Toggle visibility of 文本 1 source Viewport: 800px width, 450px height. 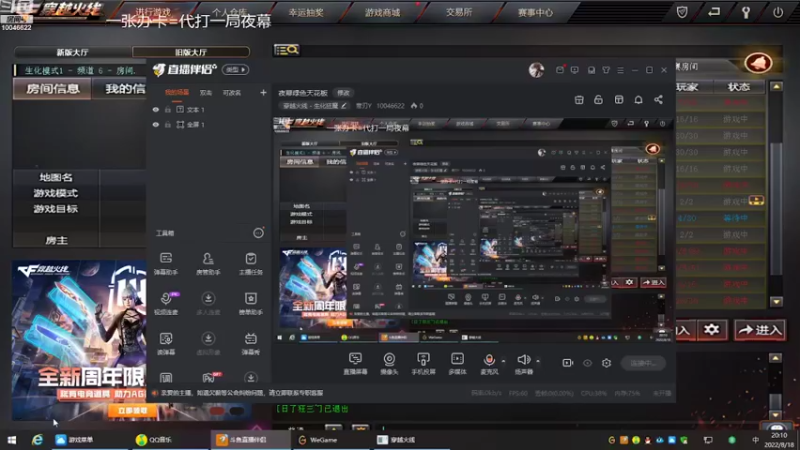click(x=156, y=110)
